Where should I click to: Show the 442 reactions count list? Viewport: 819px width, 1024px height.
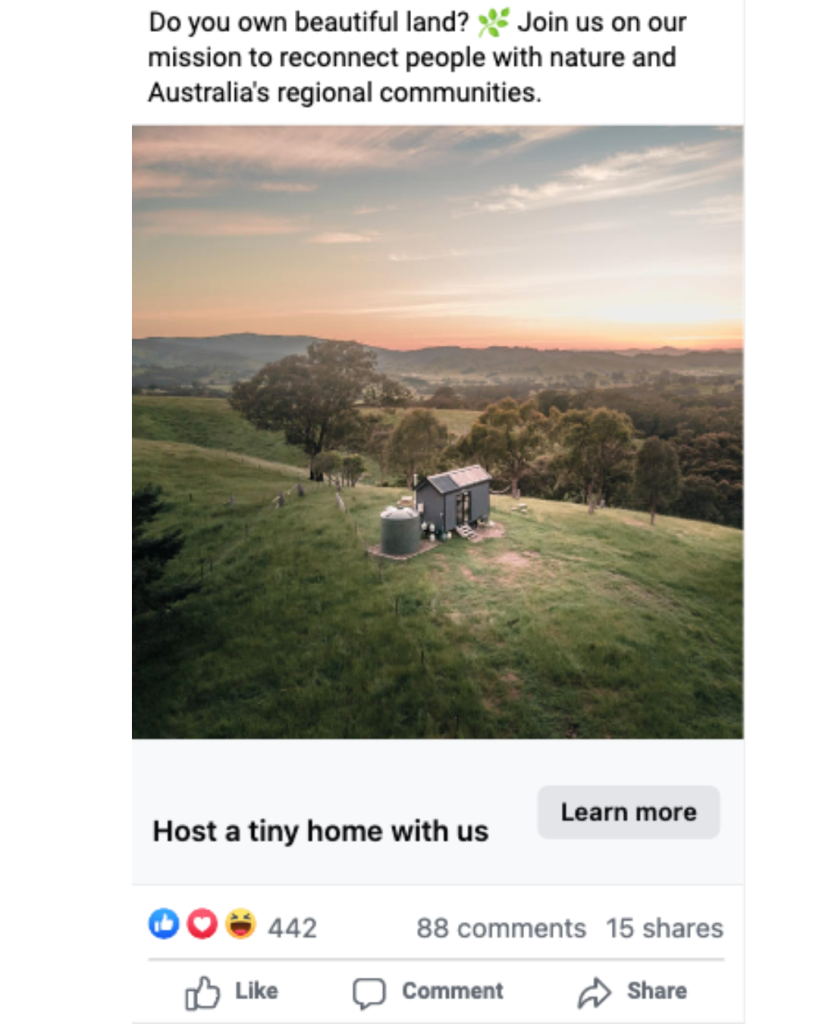point(292,928)
